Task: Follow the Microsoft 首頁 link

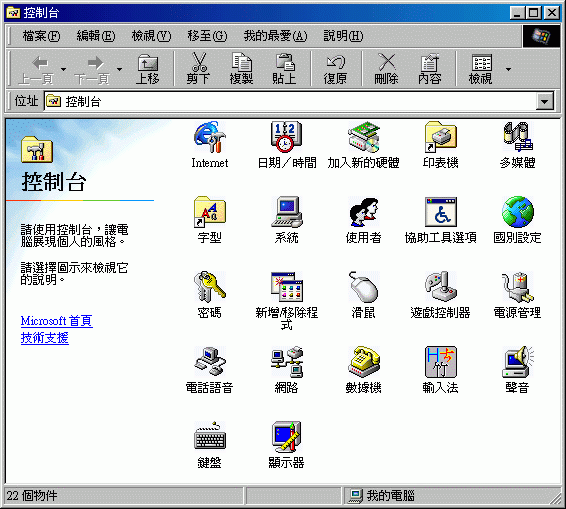Action: [56, 321]
